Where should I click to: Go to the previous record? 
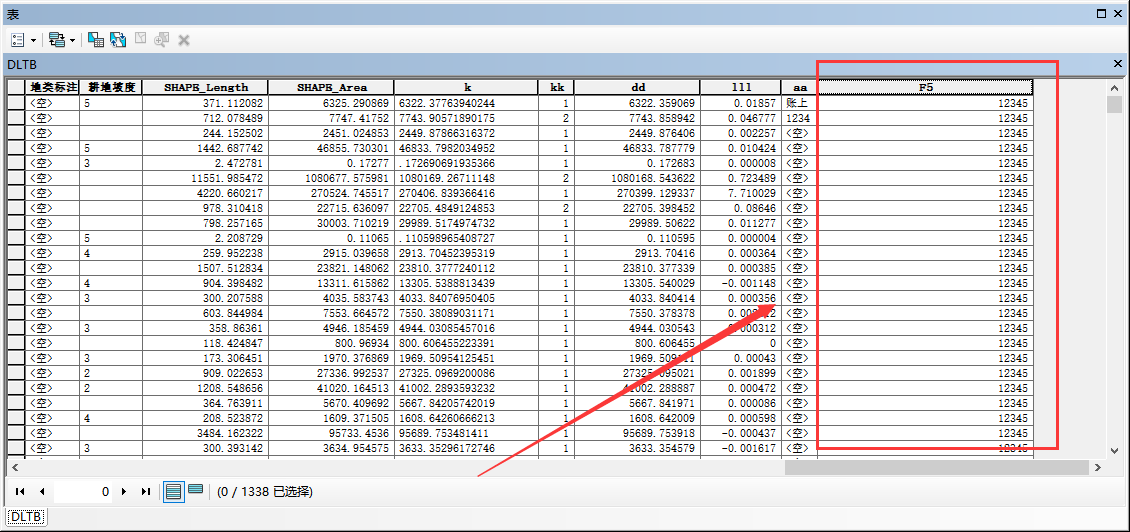(x=42, y=492)
